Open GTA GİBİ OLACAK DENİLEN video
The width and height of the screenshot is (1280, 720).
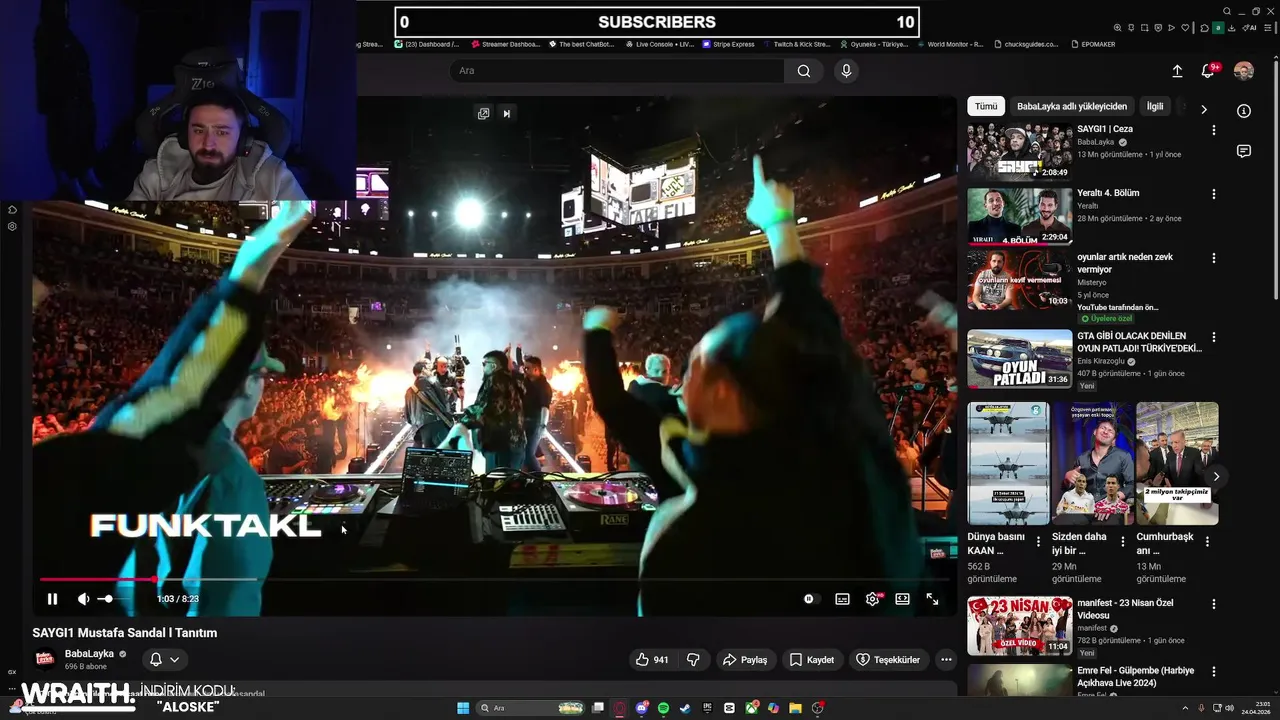click(x=1019, y=359)
